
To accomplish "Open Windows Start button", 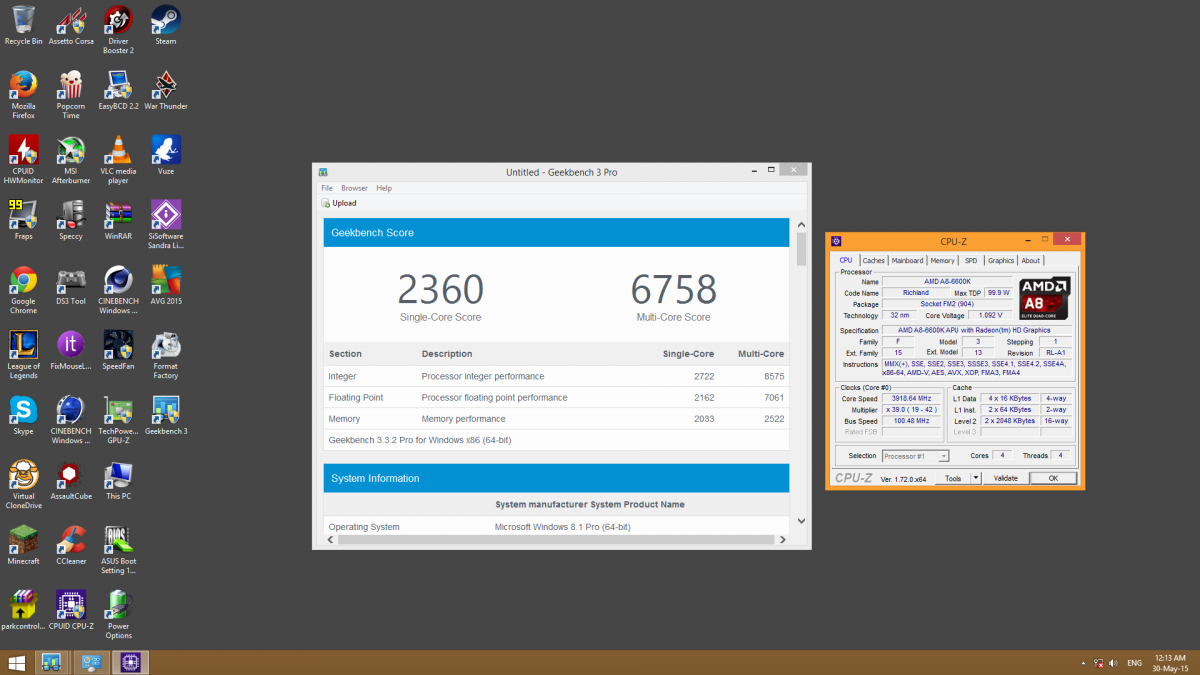I will [x=17, y=662].
